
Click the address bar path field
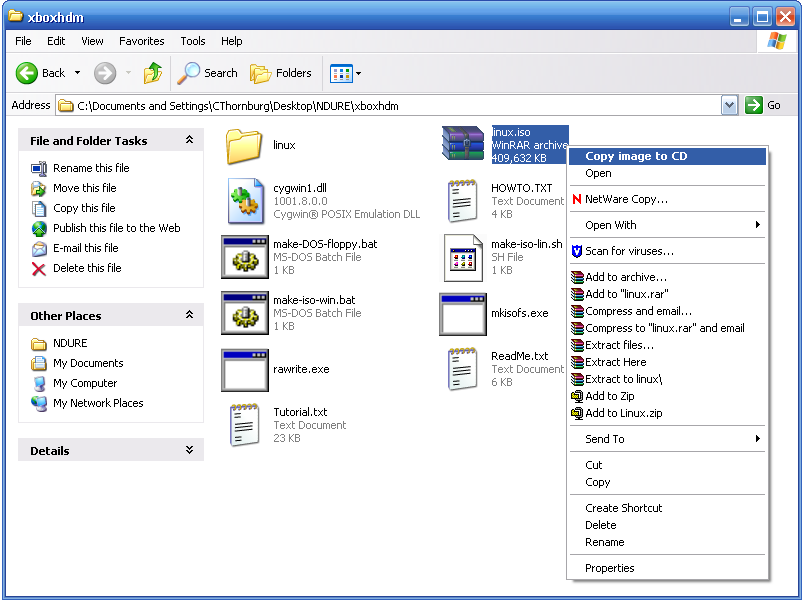click(x=390, y=106)
